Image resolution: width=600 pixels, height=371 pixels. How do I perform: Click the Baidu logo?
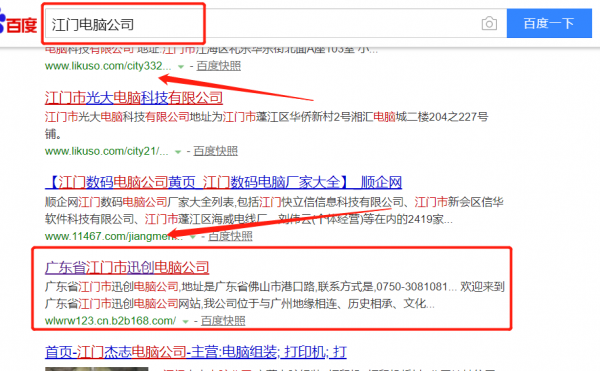[18, 24]
